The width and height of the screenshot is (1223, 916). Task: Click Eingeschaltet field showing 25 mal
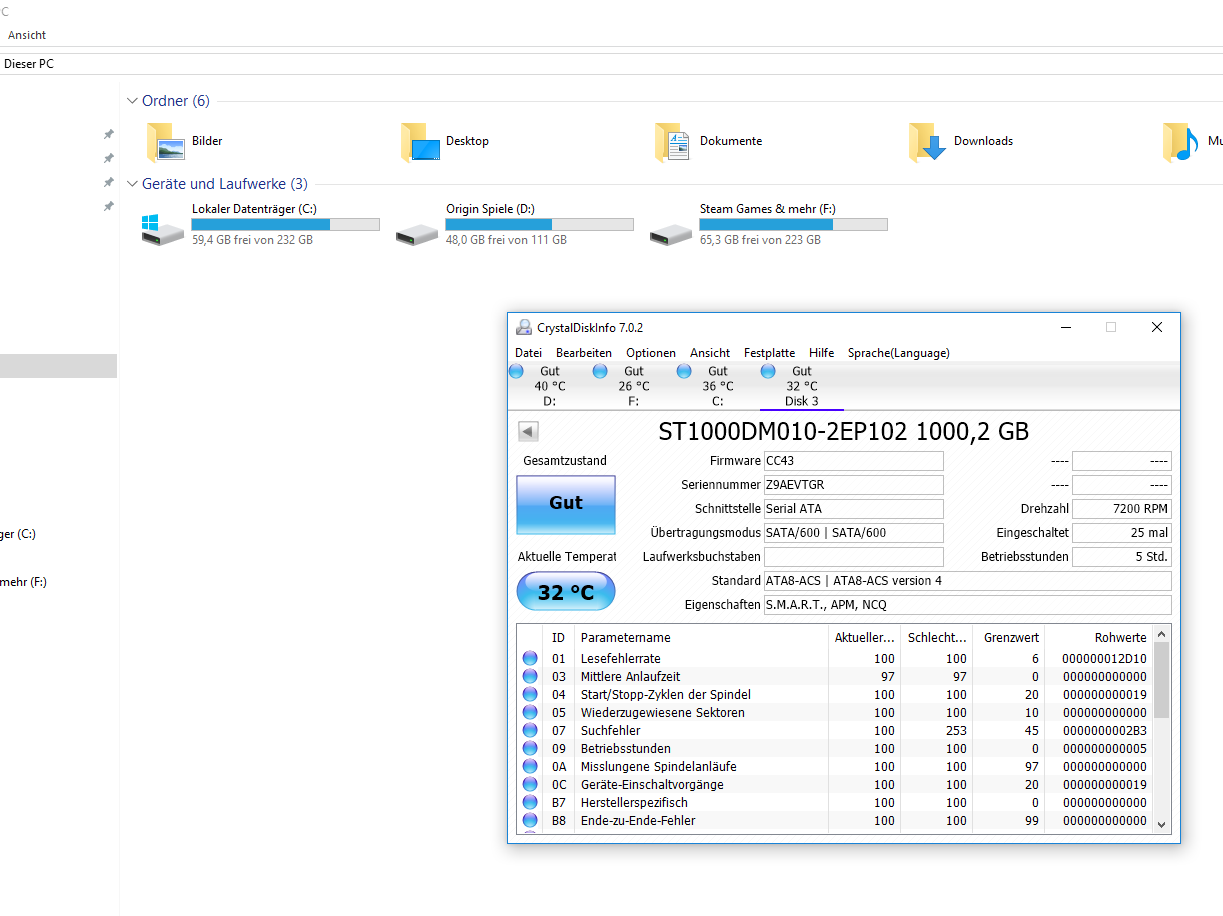(x=1121, y=533)
